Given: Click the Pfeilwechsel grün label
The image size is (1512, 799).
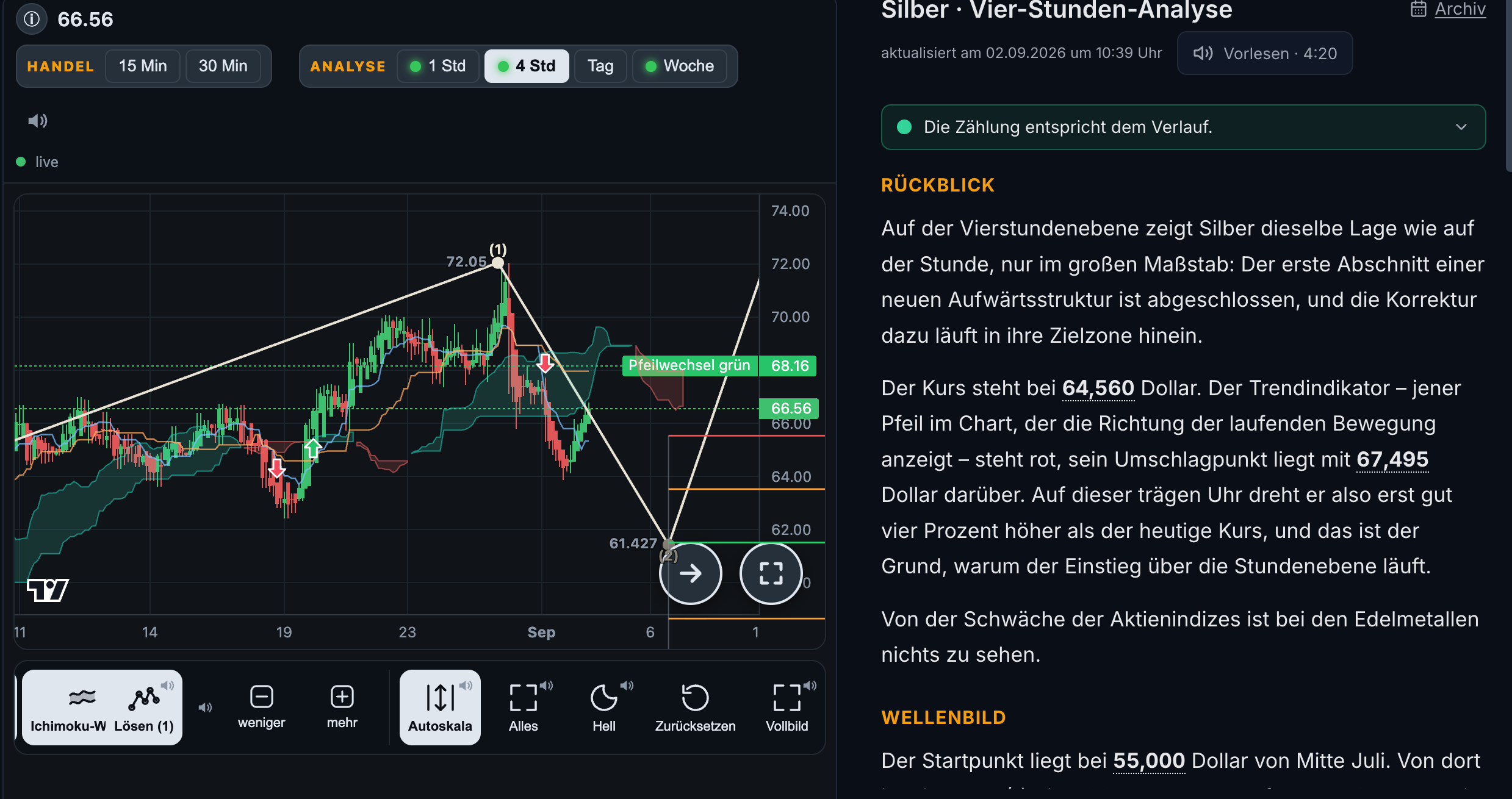Looking at the screenshot, I should 689,365.
